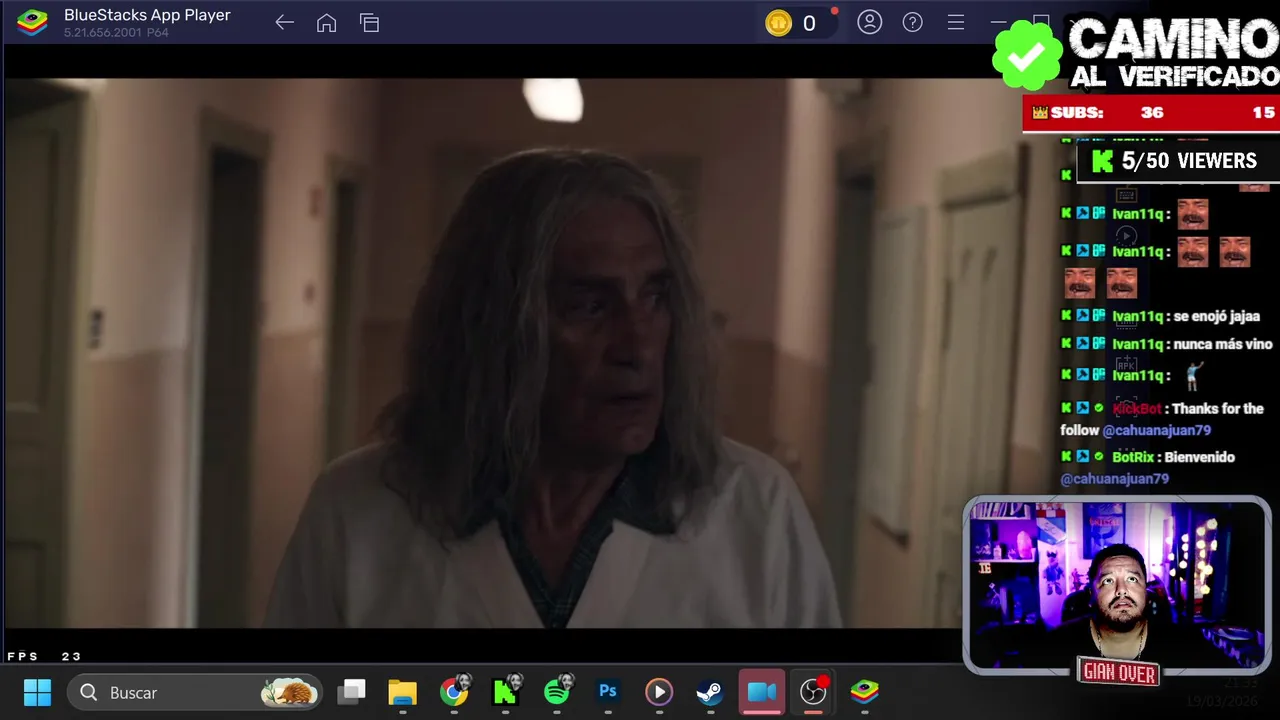Open the BlueStacks help menu
This screenshot has width=1280, height=720.
pyautogui.click(x=913, y=22)
